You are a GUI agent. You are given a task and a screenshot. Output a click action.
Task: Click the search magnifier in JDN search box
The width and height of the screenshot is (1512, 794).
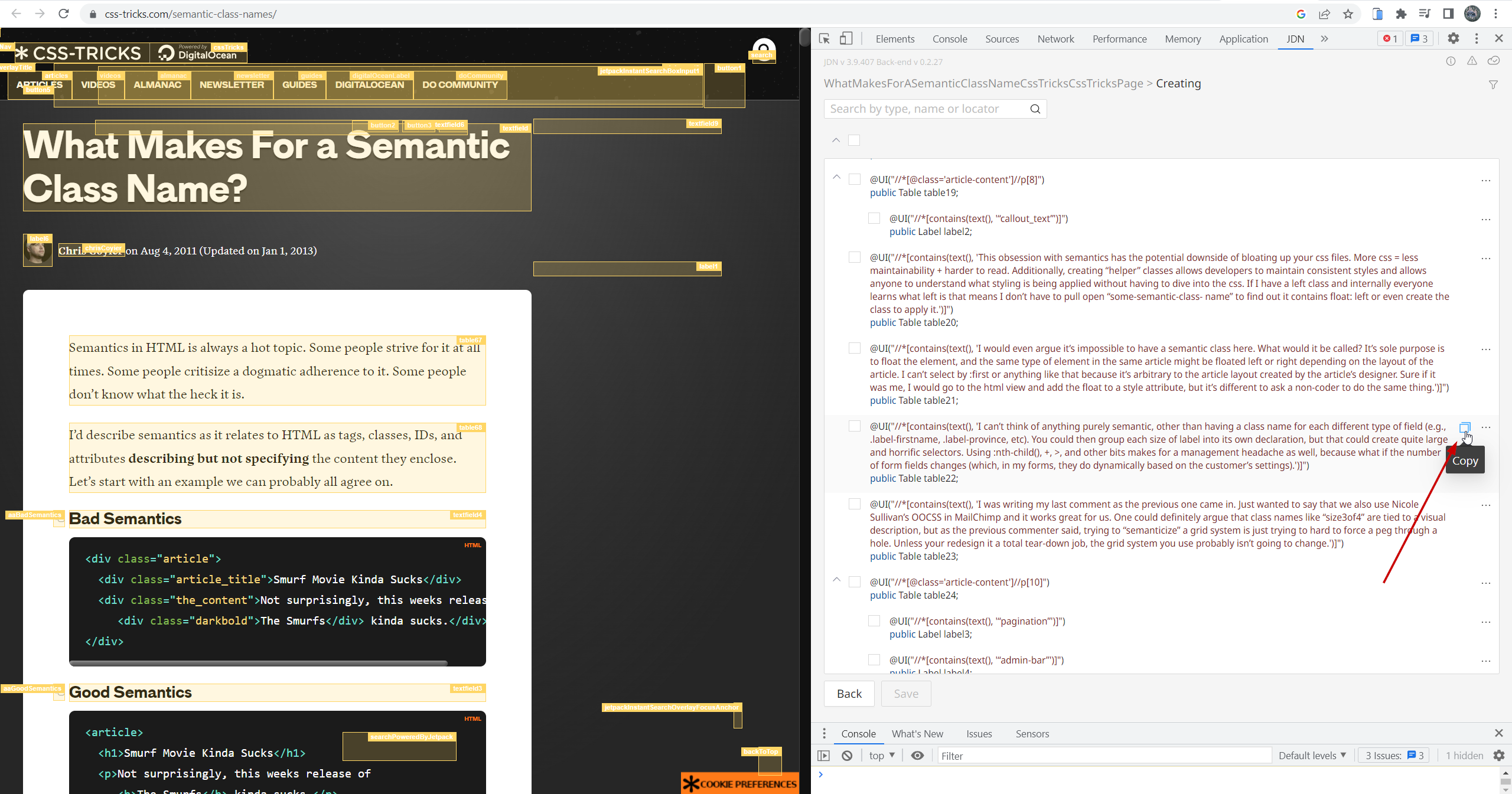pyautogui.click(x=1035, y=109)
